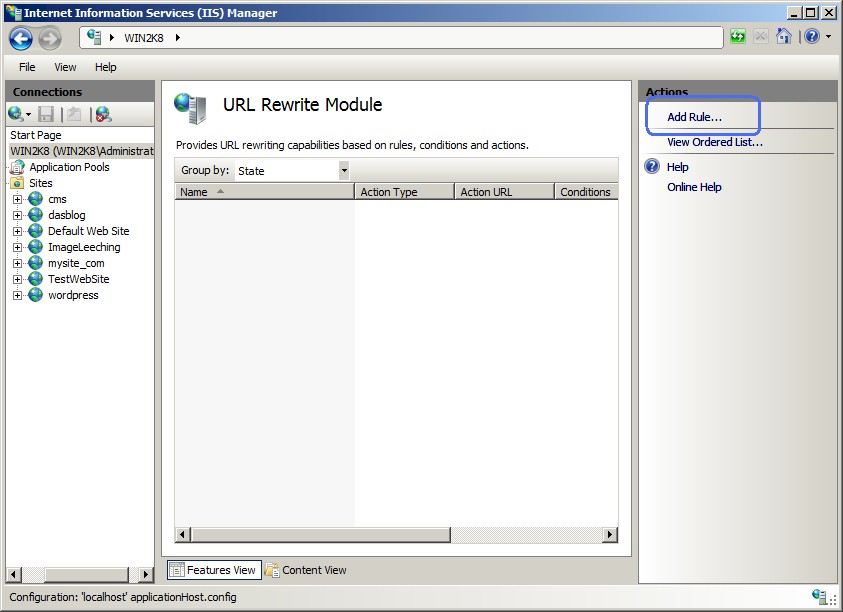This screenshot has height=612, width=843.
Task: Open the Help menu
Action: click(x=105, y=67)
